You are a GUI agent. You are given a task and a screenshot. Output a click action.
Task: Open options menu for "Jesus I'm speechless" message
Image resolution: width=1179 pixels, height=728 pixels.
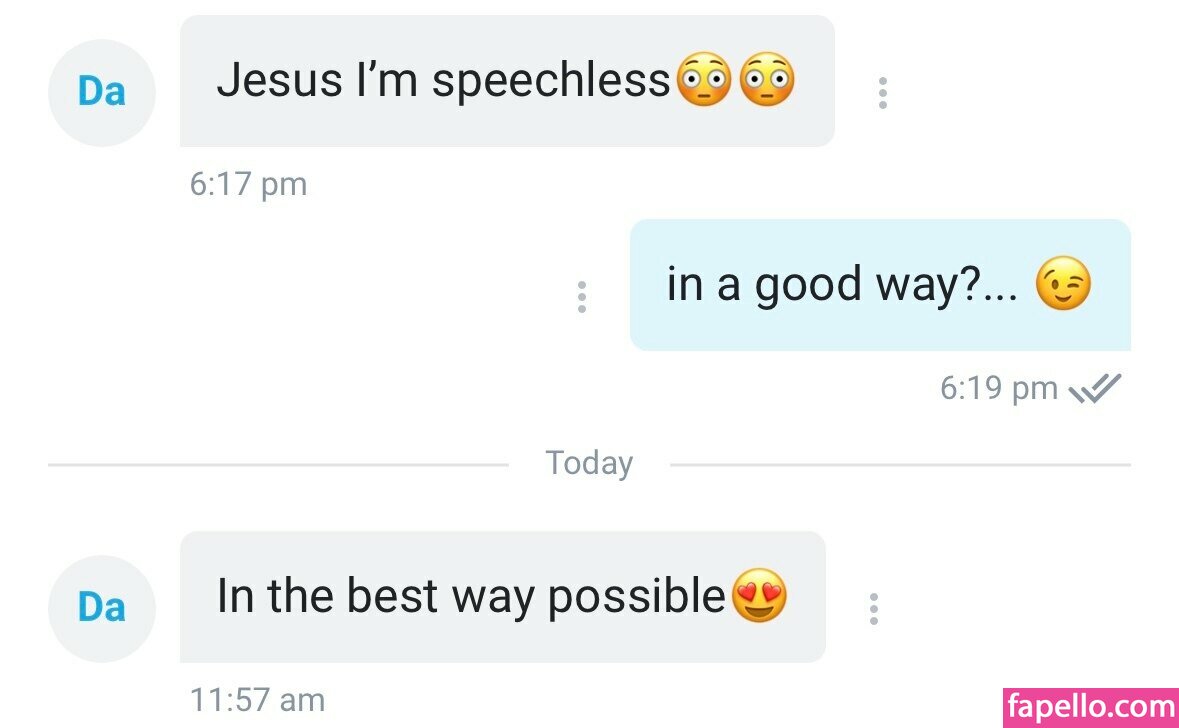coord(882,93)
